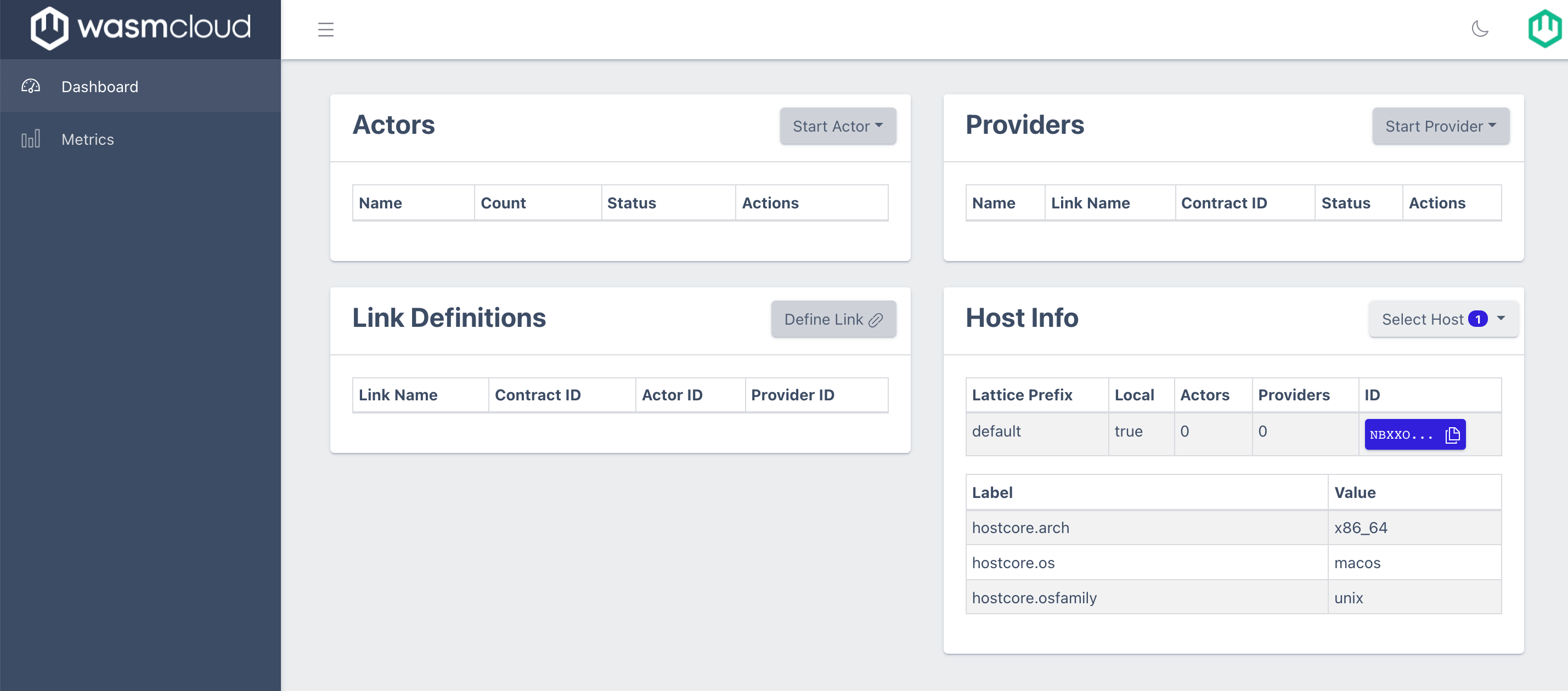Expand the Start Actor dropdown
Screen dimensions: 1568x691
(838, 126)
